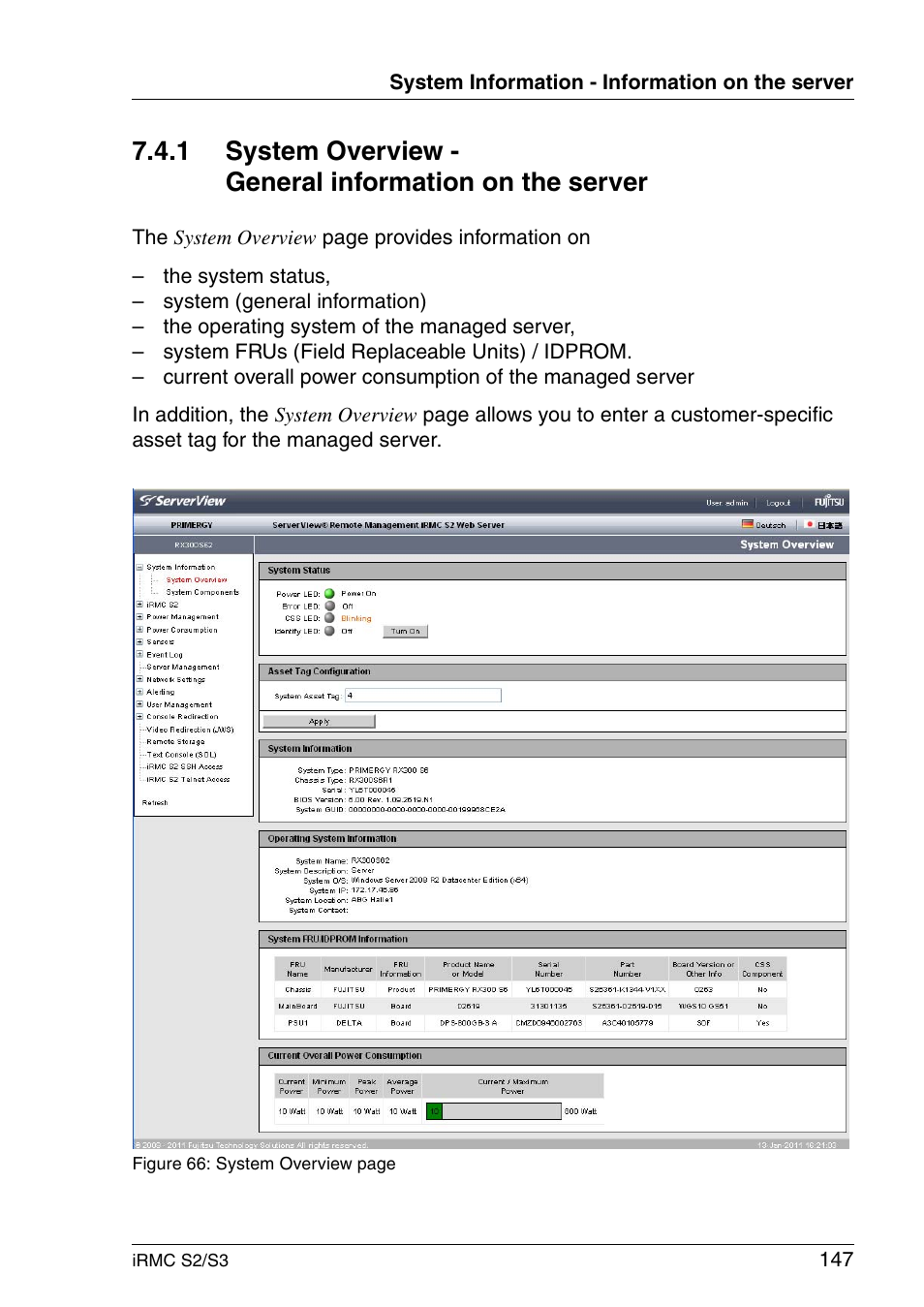Image resolution: width=924 pixels, height=1307 pixels.
Task: Open iRMC S2 SSH Access entry
Action: pyautogui.click(x=184, y=766)
